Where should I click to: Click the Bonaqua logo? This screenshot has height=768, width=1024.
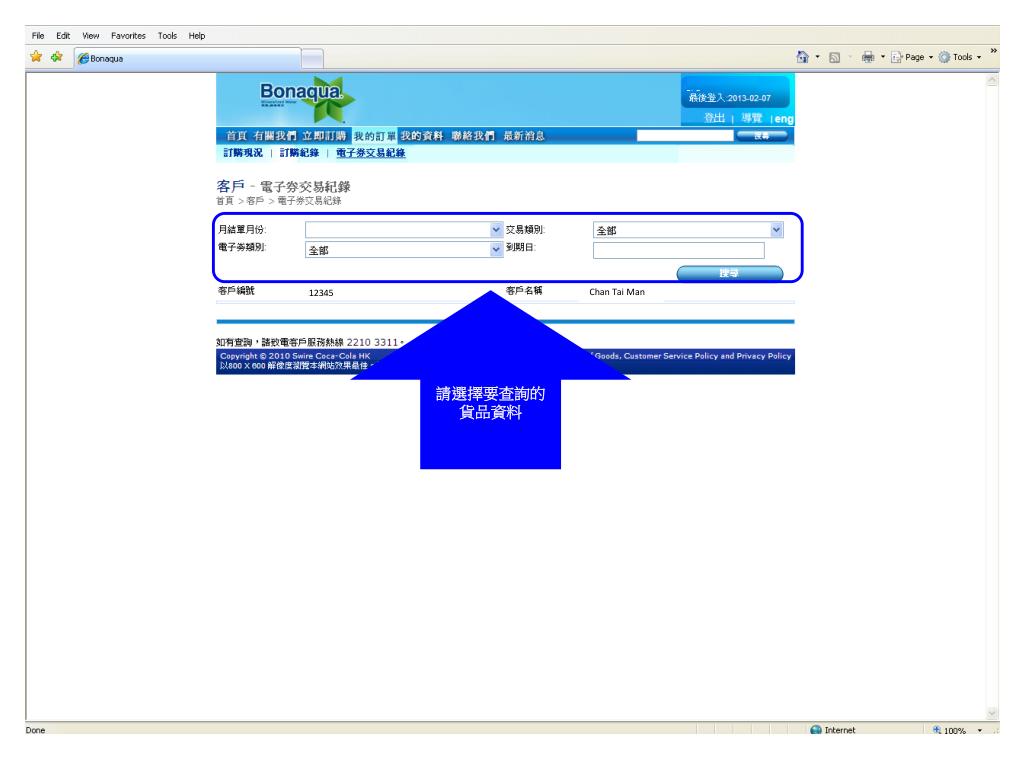307,98
